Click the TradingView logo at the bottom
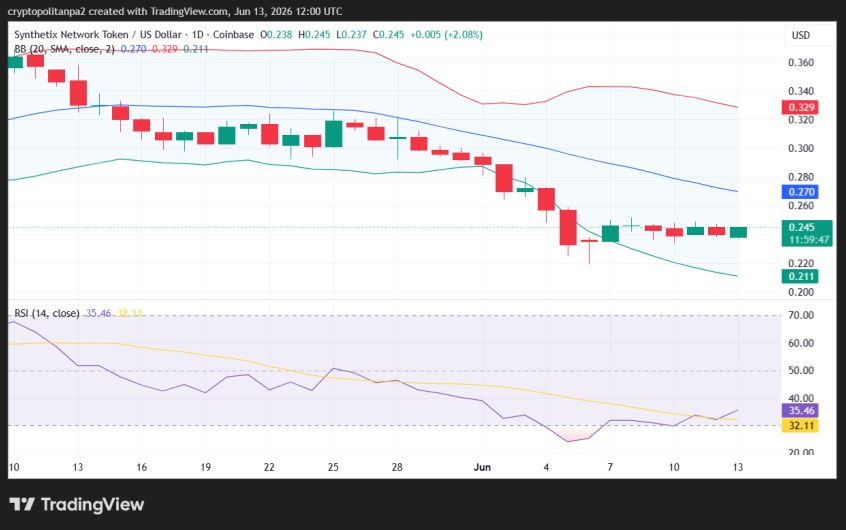The height and width of the screenshot is (530, 846). [x=77, y=505]
